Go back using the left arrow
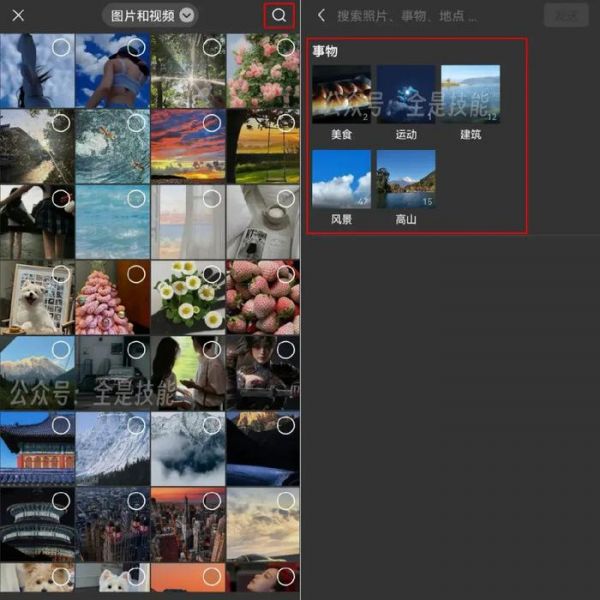The width and height of the screenshot is (600, 600). pos(321,16)
